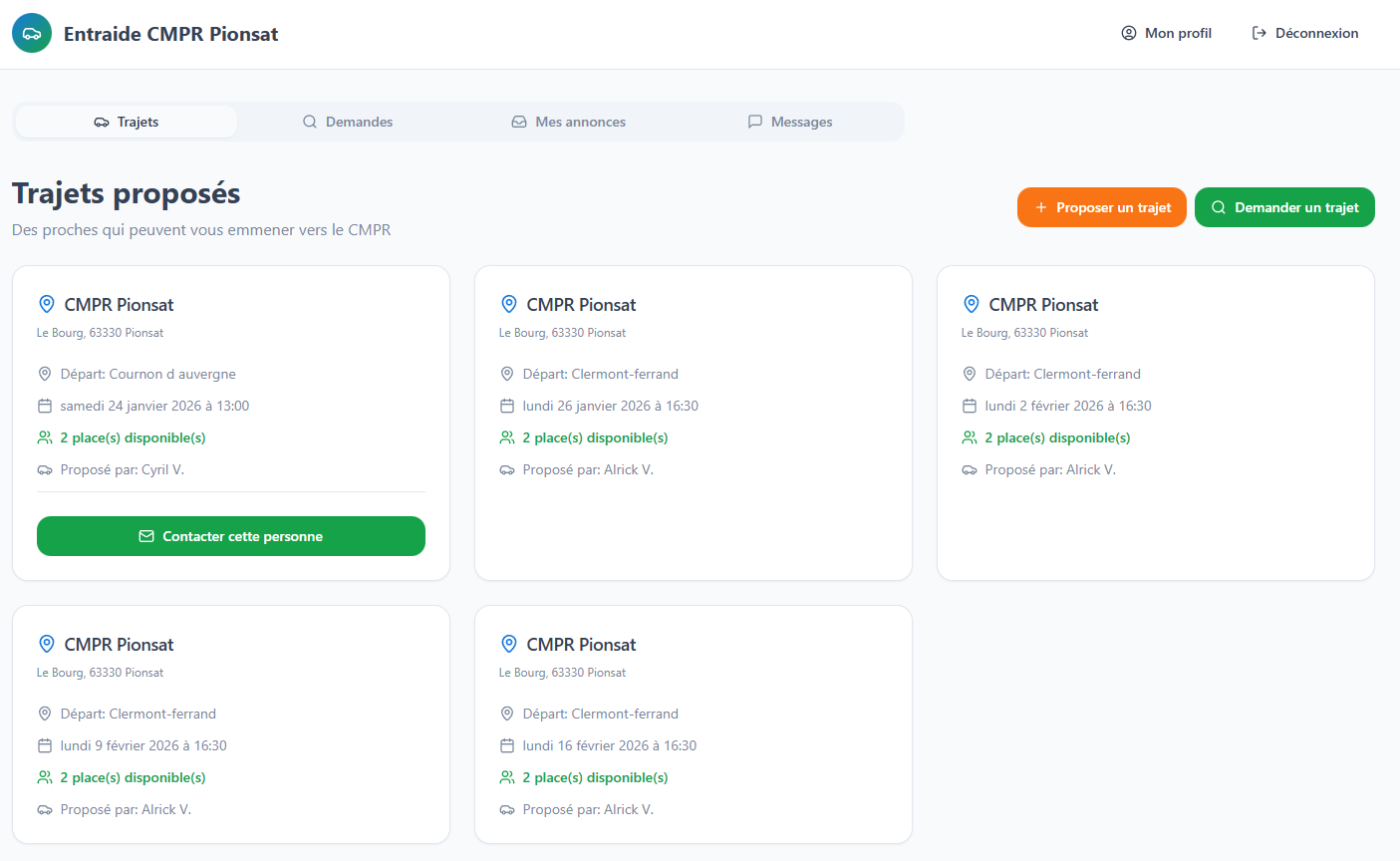Click the people icon on 16 février card

click(x=507, y=777)
